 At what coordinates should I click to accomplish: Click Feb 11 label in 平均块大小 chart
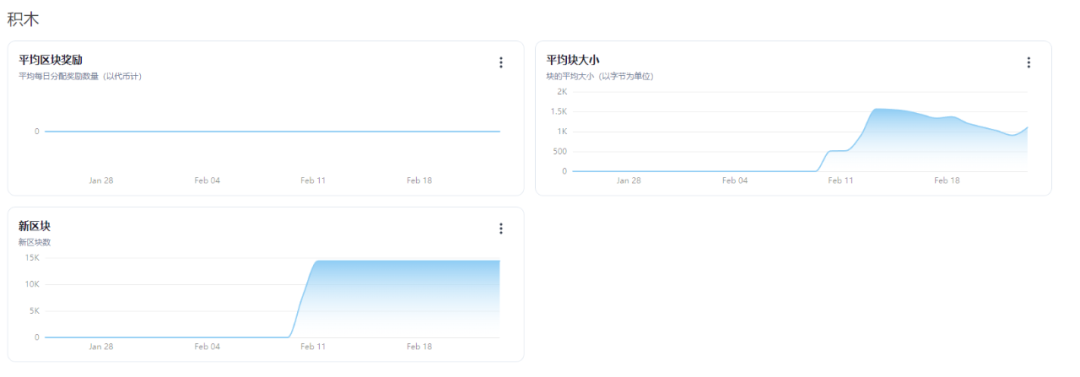pyautogui.click(x=840, y=181)
